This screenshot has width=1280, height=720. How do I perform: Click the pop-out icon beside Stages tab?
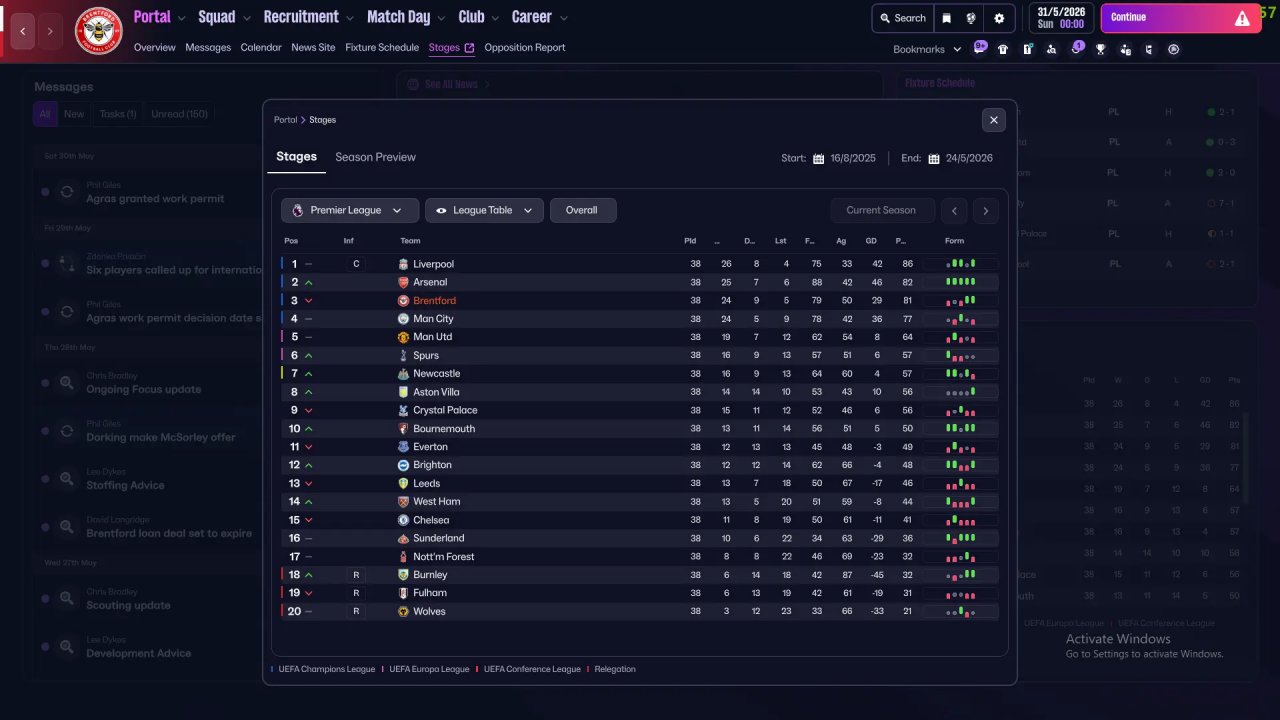(x=469, y=48)
